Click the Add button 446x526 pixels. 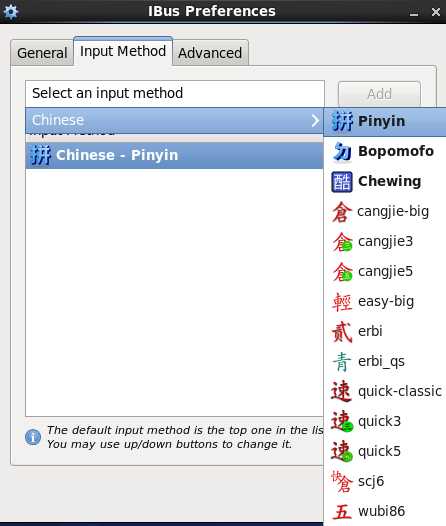click(x=379, y=94)
